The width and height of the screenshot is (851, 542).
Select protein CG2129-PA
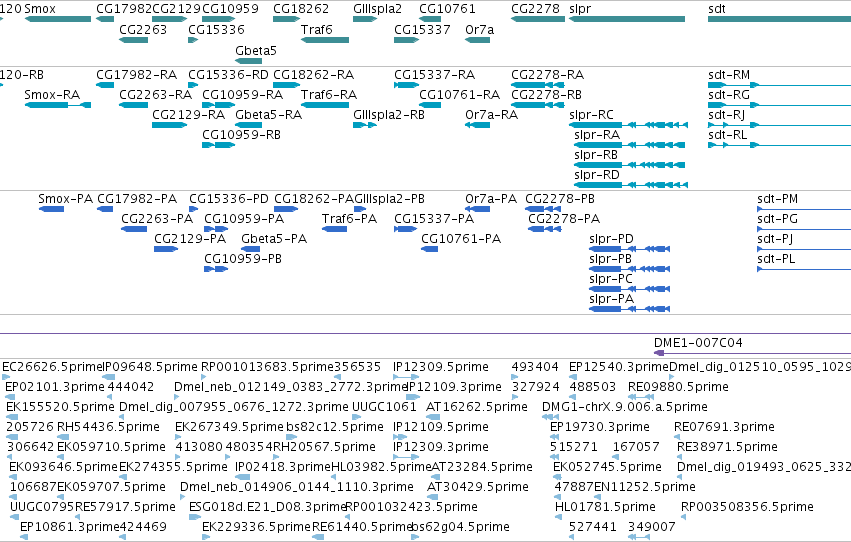166,249
